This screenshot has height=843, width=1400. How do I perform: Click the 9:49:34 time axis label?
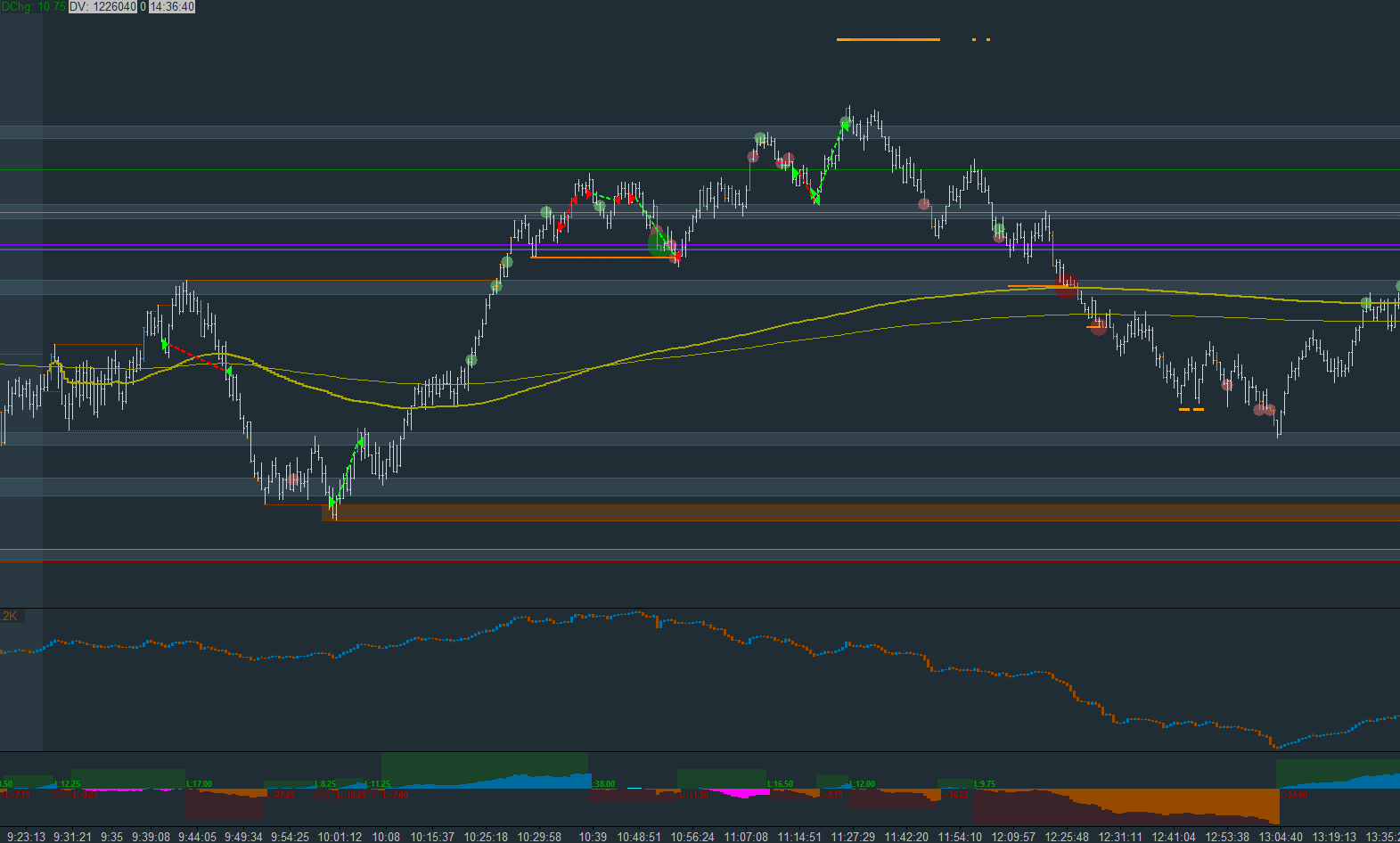pos(243,836)
